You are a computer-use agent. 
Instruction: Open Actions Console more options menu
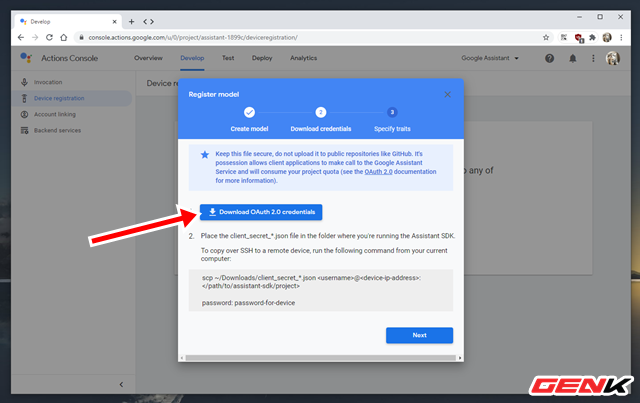click(x=593, y=58)
